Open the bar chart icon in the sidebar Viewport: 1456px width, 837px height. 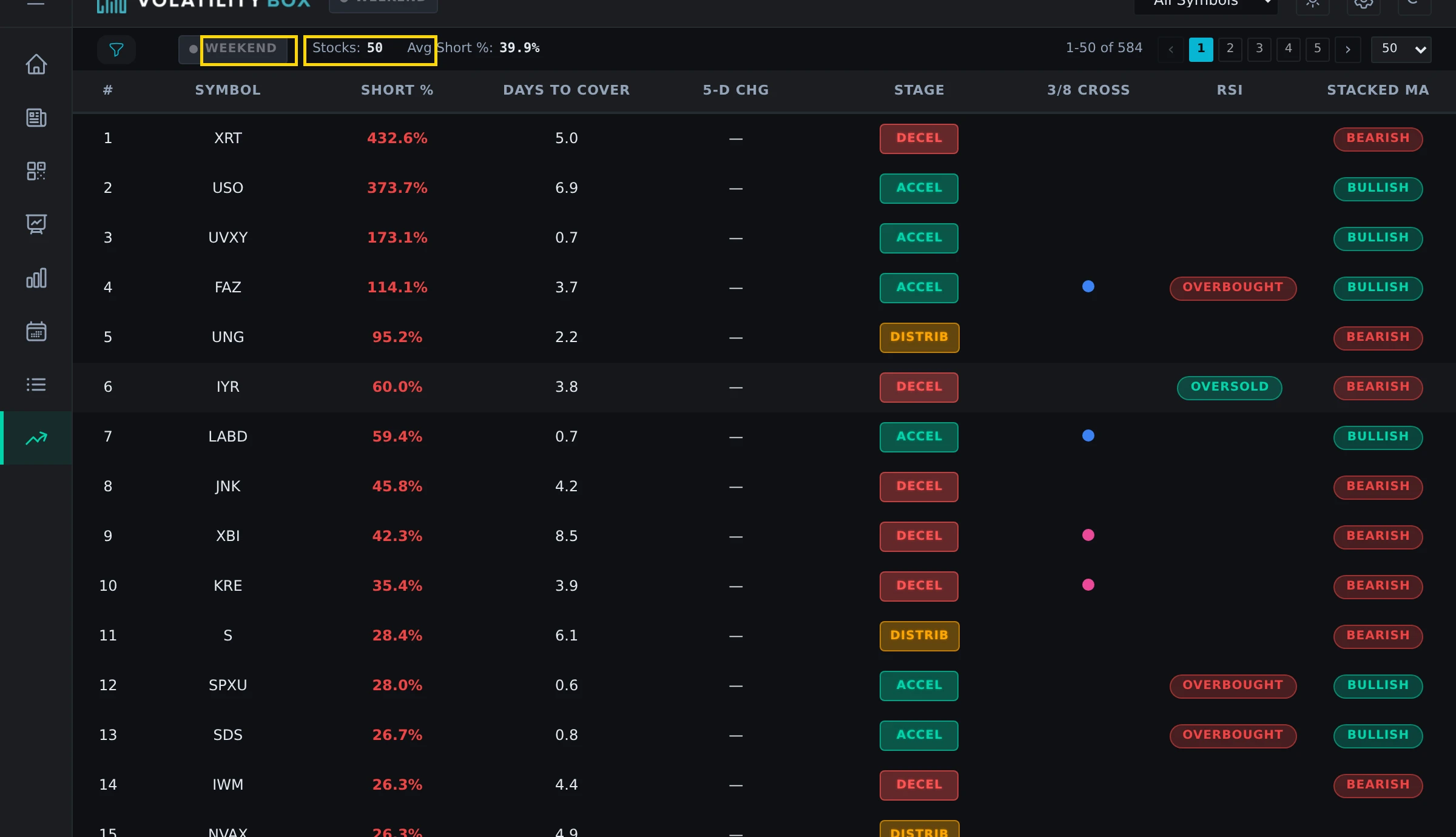pos(36,278)
